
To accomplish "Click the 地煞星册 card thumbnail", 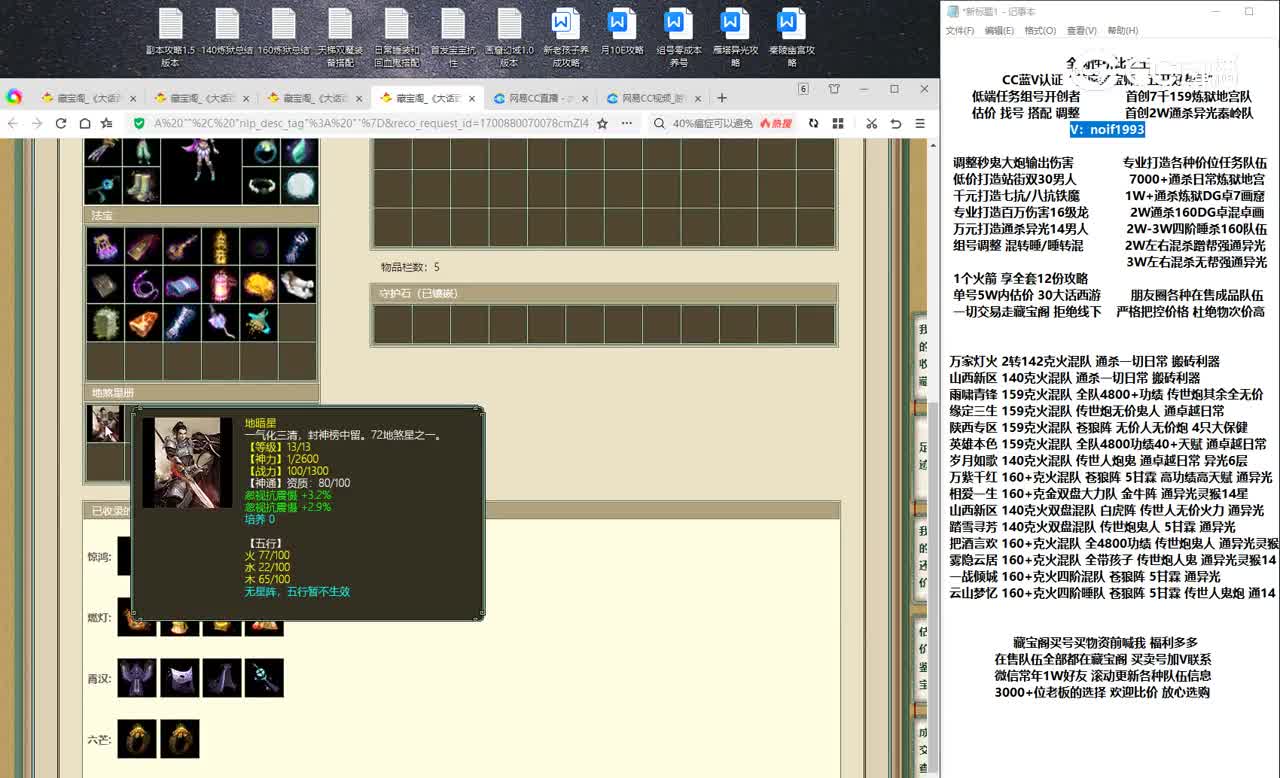I will [104, 423].
